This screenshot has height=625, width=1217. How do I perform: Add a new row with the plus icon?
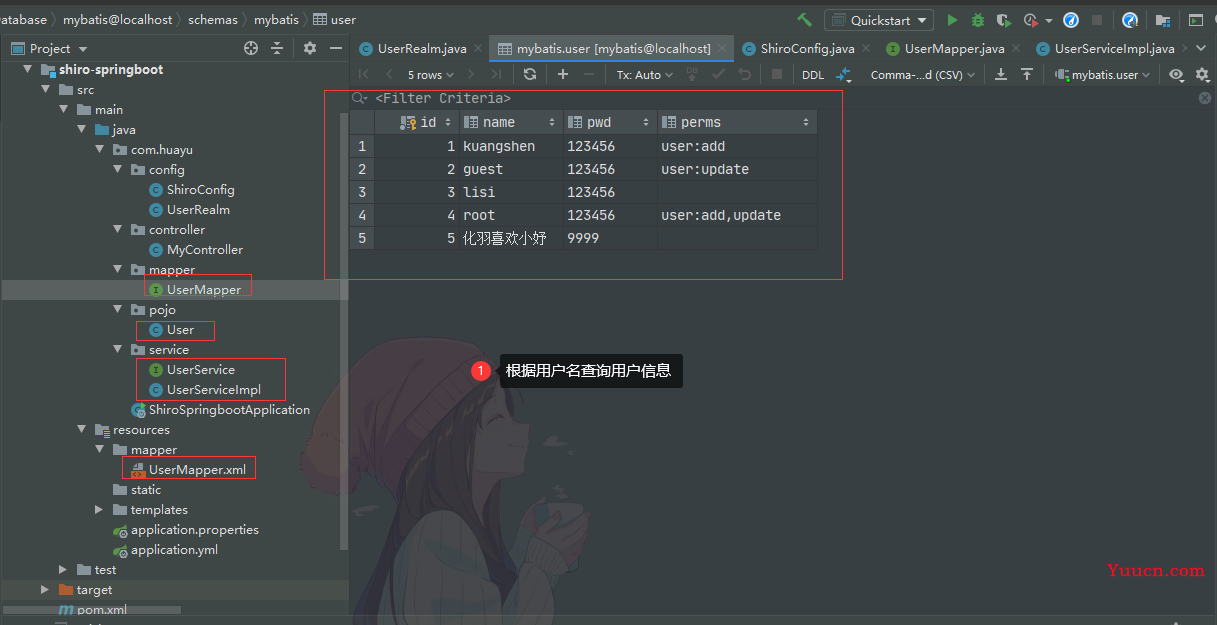pyautogui.click(x=563, y=75)
